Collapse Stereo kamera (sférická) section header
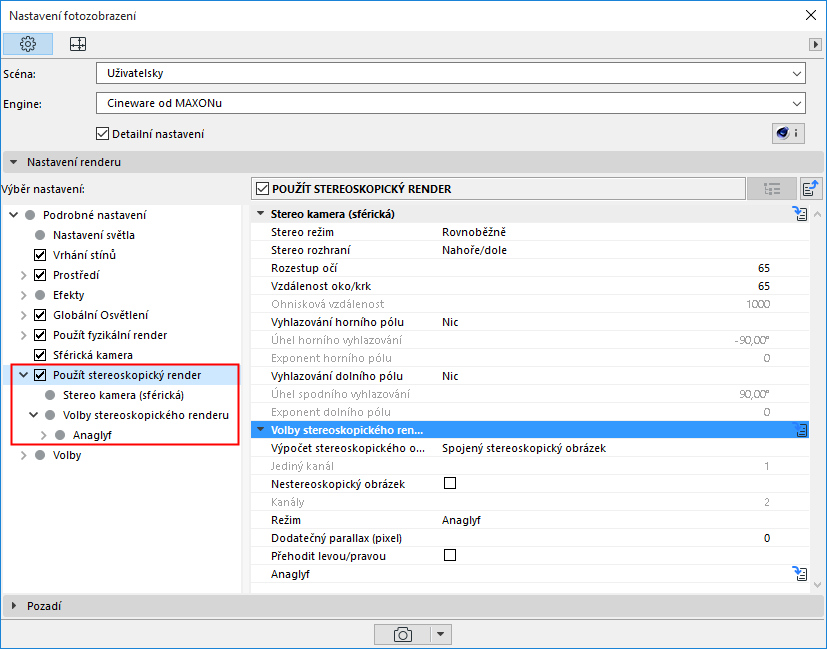Image resolution: width=827 pixels, height=649 pixels. (261, 214)
